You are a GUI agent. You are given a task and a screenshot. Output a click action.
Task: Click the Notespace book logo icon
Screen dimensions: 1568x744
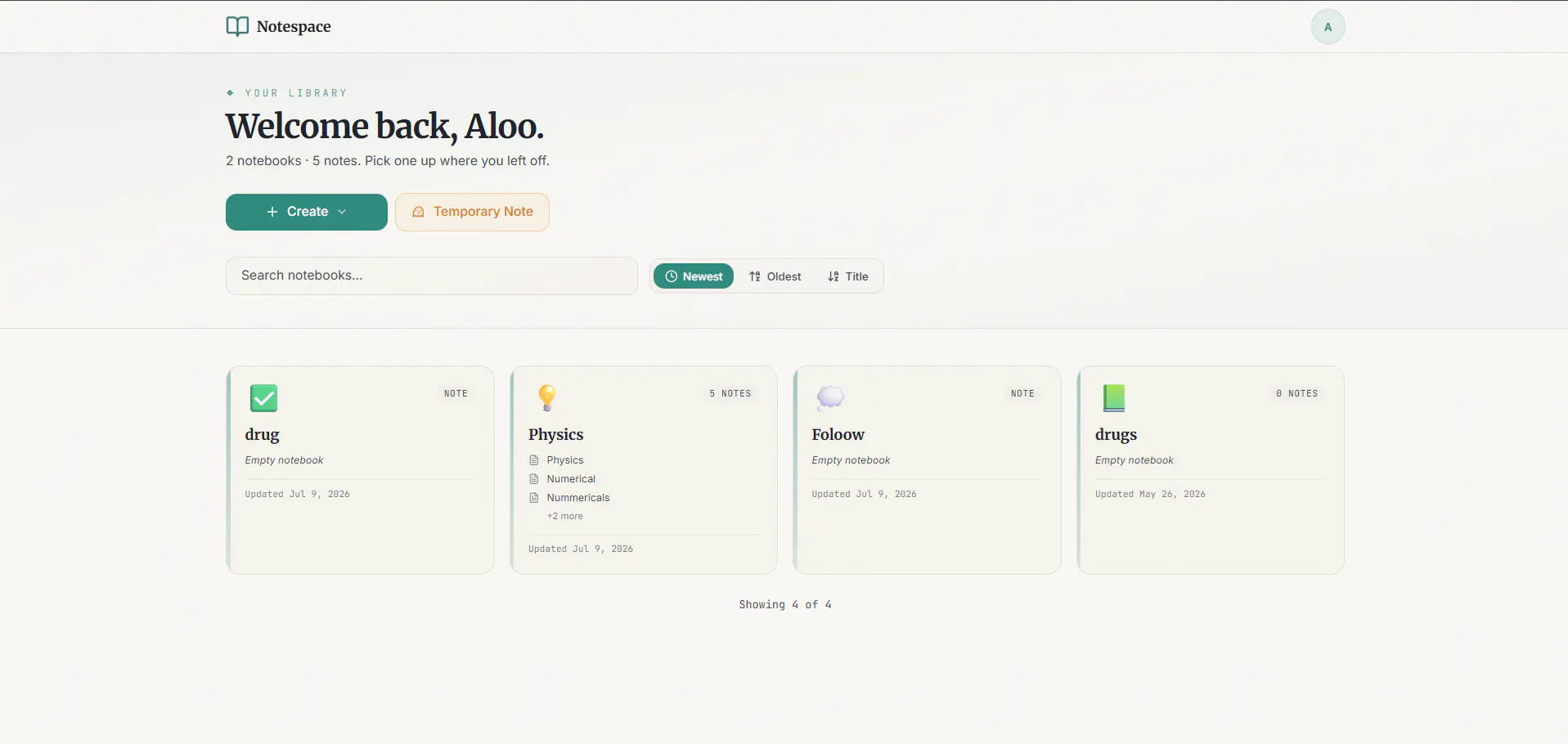click(x=237, y=26)
